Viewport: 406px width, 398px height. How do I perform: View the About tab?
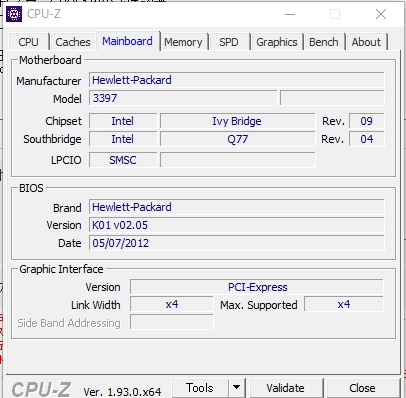(366, 42)
